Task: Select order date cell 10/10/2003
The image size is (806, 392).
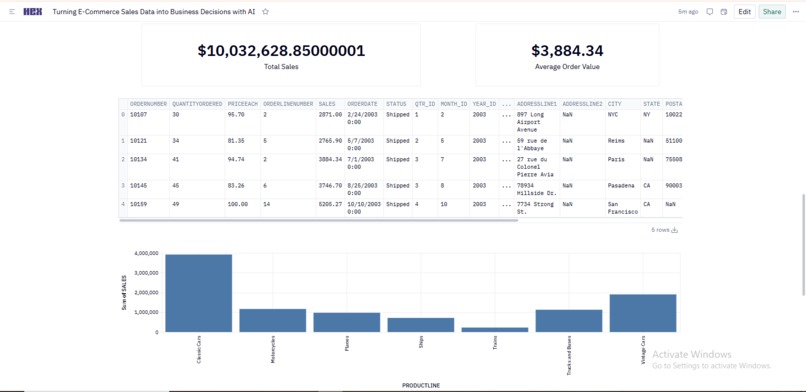Action: coord(364,208)
